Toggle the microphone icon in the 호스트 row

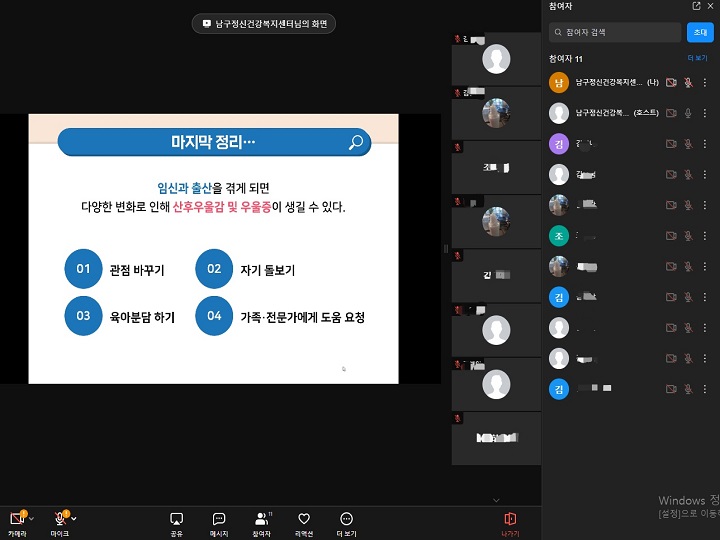coord(688,114)
